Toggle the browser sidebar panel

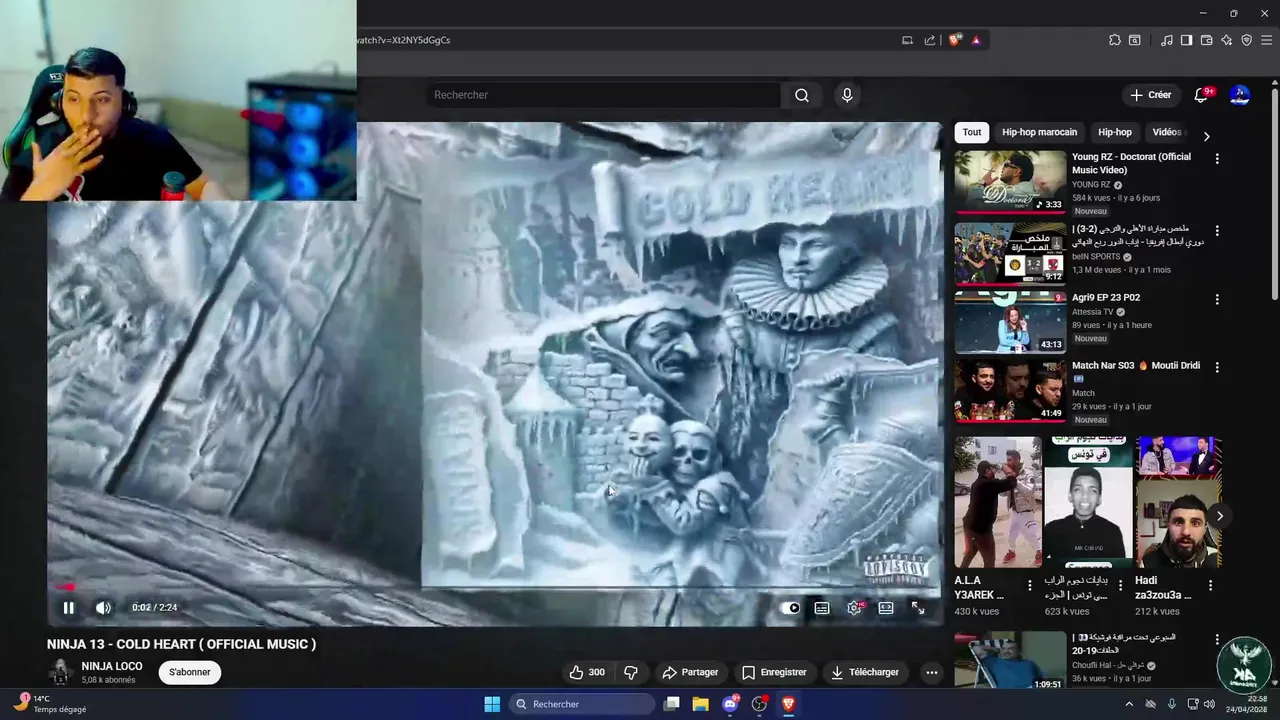pyautogui.click(x=1186, y=40)
